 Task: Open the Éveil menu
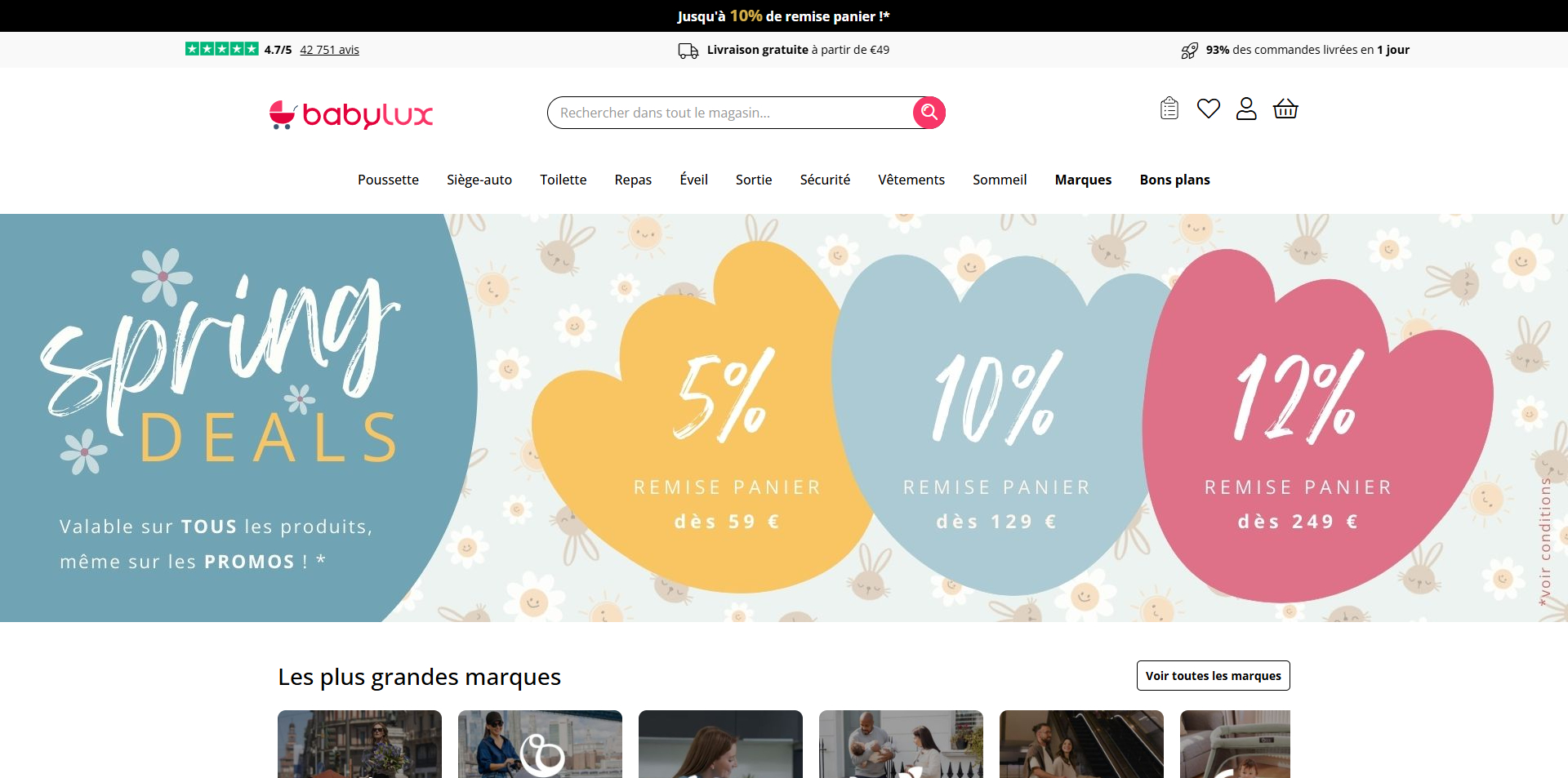[x=693, y=180]
